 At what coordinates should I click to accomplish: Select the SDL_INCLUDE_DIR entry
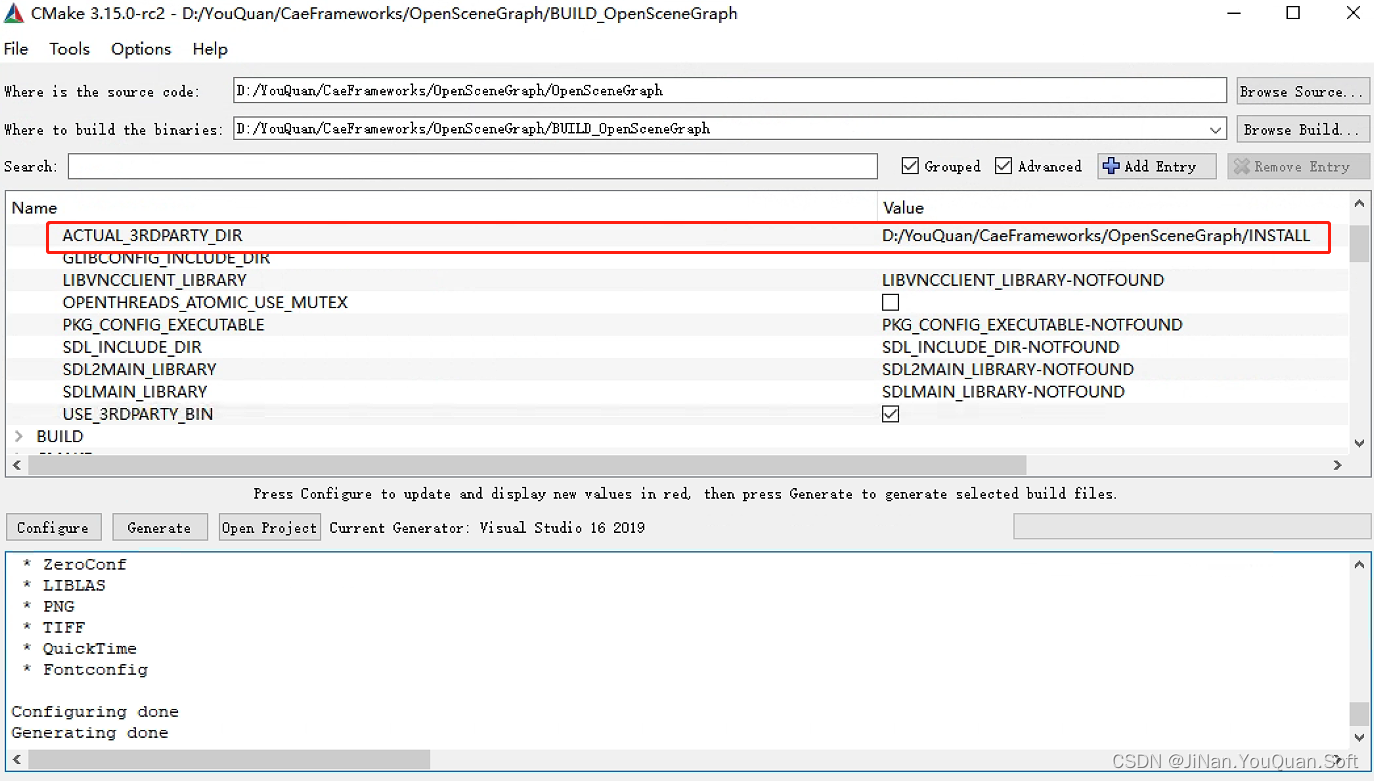click(x=132, y=347)
